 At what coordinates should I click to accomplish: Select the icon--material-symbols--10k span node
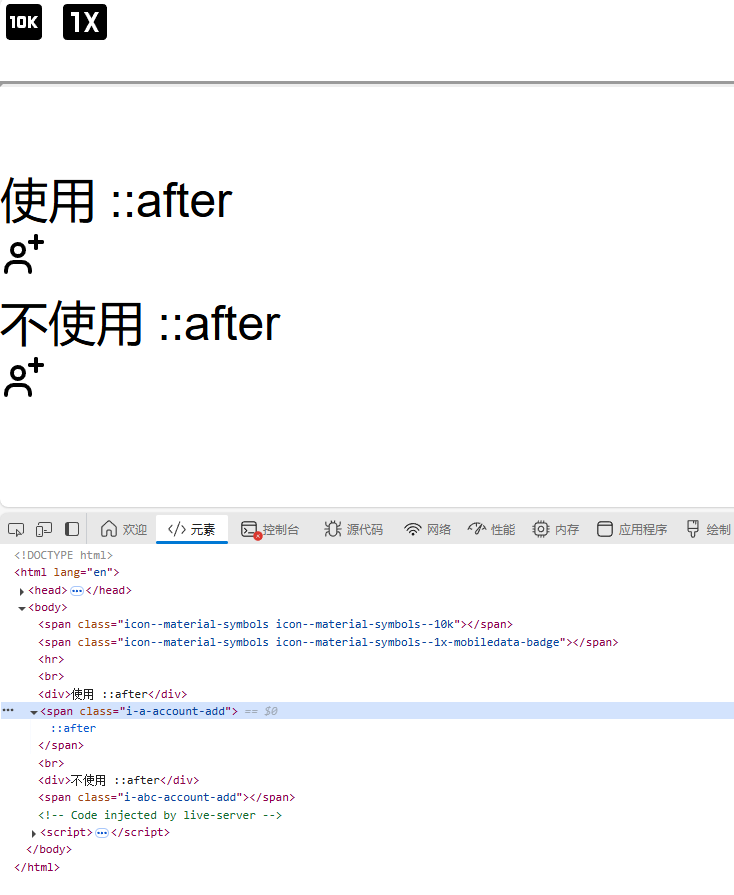point(275,624)
